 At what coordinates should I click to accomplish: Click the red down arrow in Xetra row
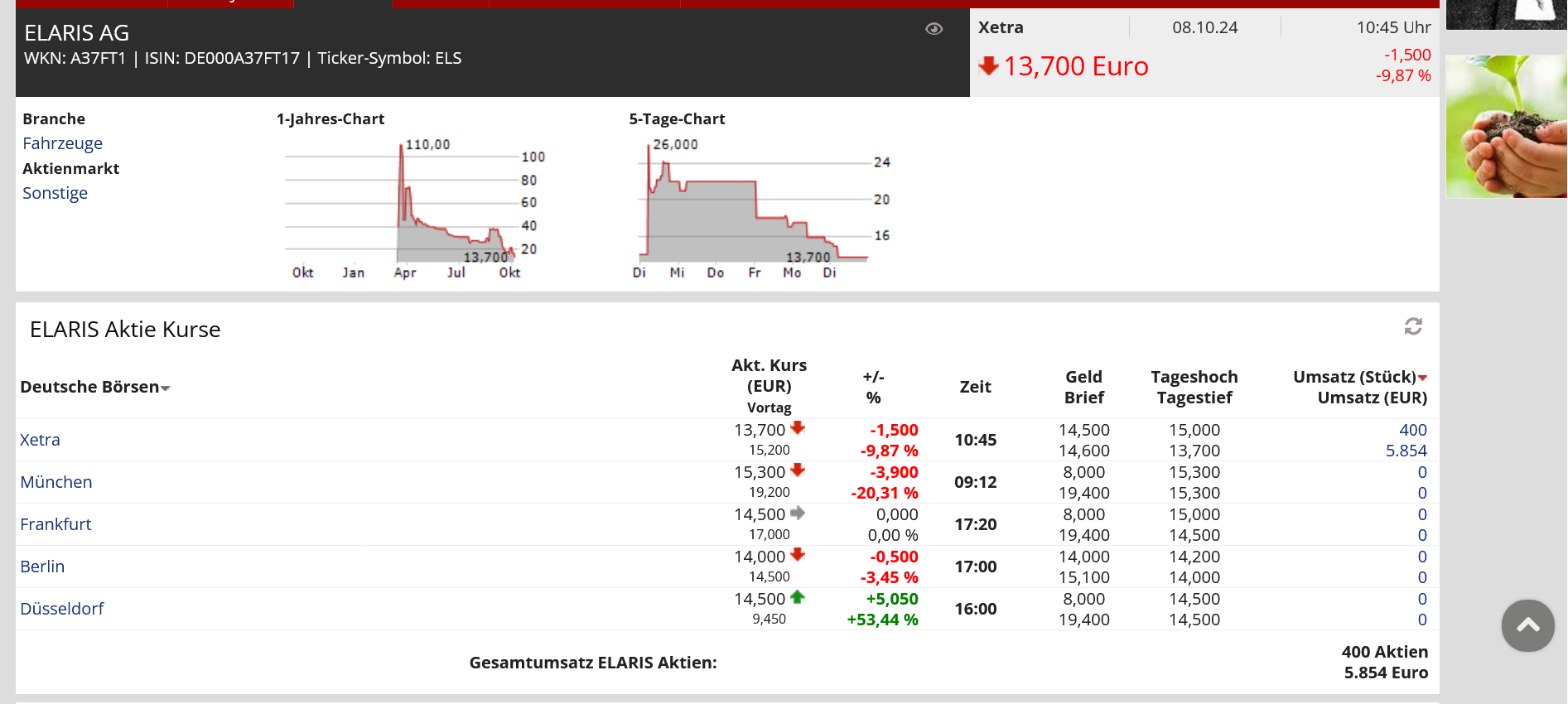pyautogui.click(x=798, y=428)
